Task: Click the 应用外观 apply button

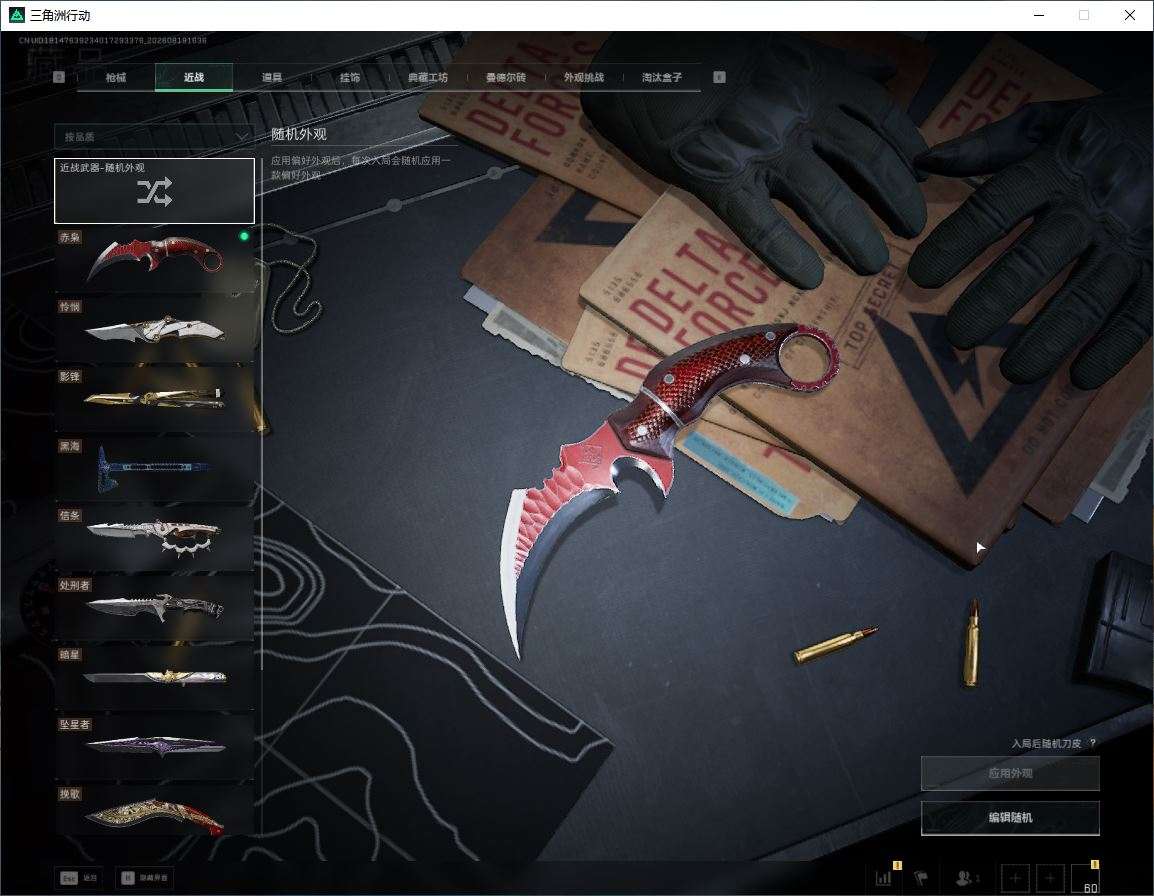Action: click(x=1010, y=773)
